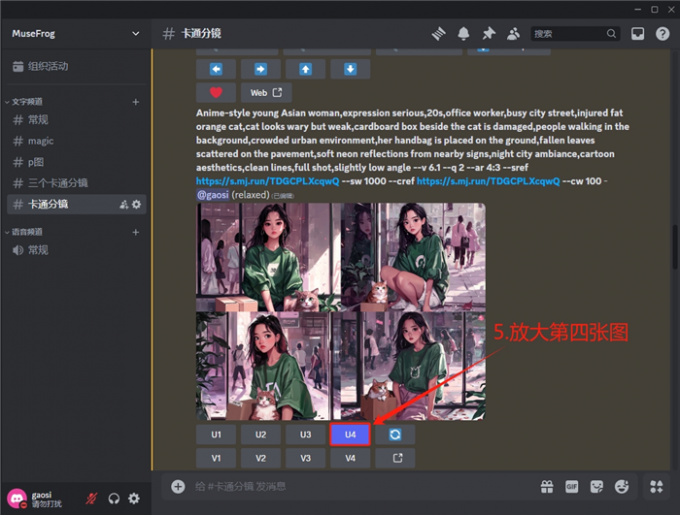The height and width of the screenshot is (515, 680).
Task: Toggle microphone mute
Action: click(91, 499)
